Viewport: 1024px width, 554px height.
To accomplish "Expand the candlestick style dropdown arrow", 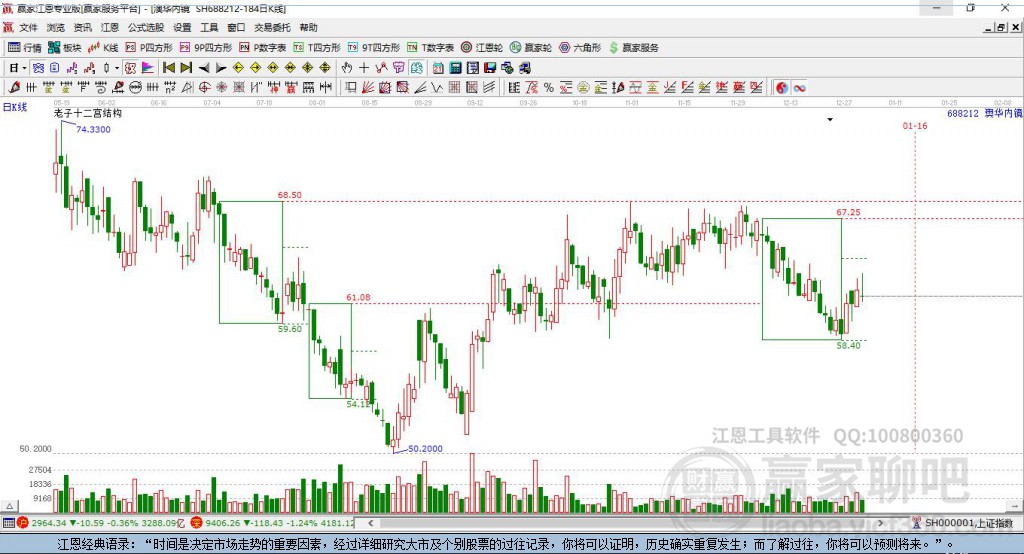I will pyautogui.click(x=117, y=68).
